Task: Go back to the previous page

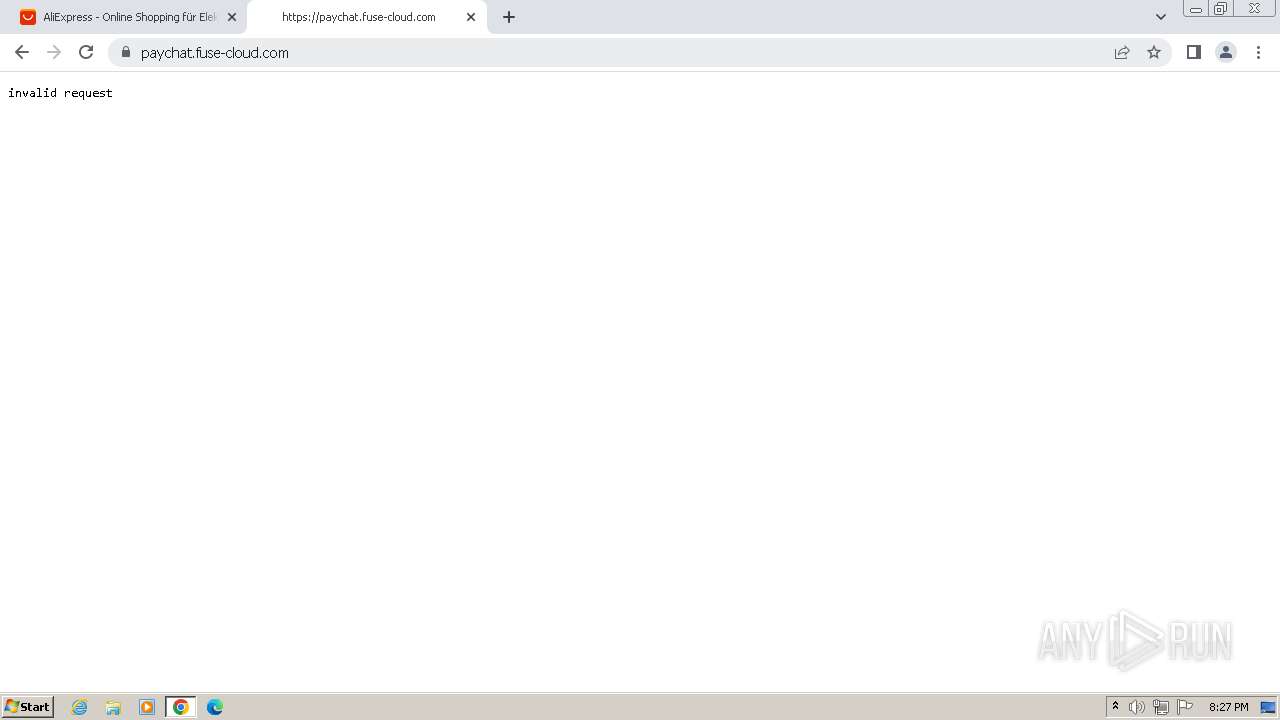Action: point(22,52)
